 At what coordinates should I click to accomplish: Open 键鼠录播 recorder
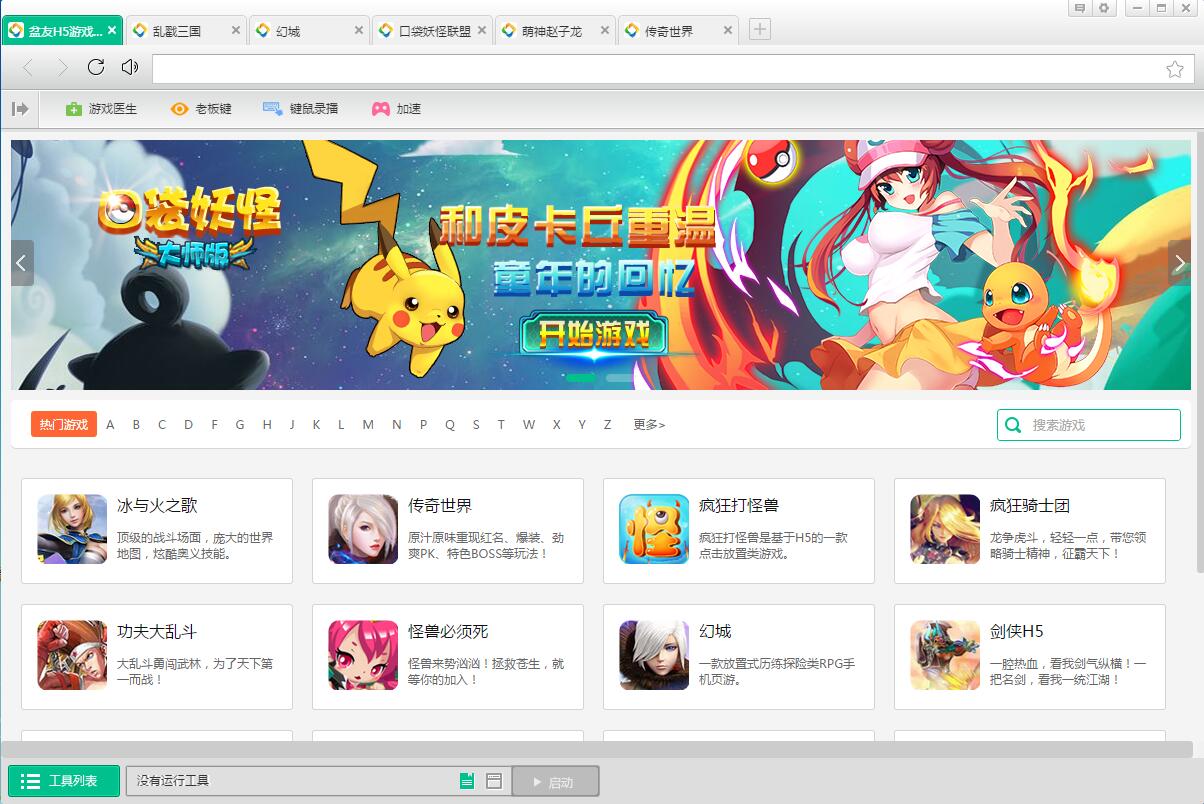tap(300, 109)
